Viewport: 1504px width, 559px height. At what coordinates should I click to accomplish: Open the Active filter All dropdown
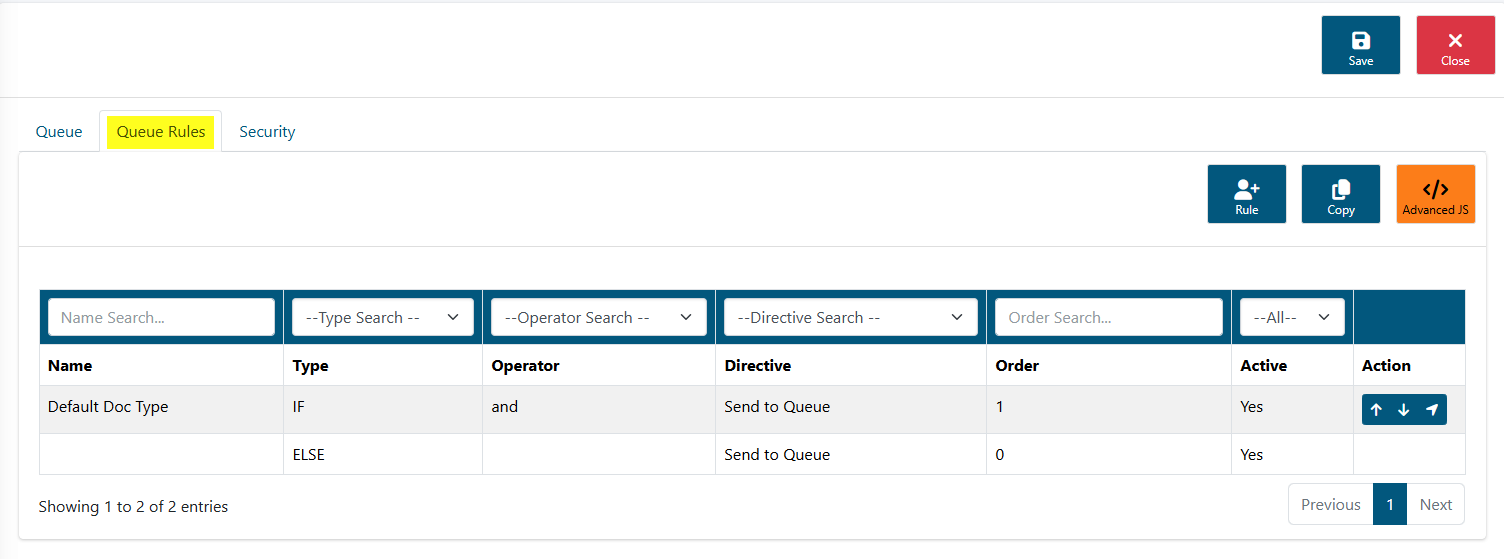click(x=1292, y=317)
